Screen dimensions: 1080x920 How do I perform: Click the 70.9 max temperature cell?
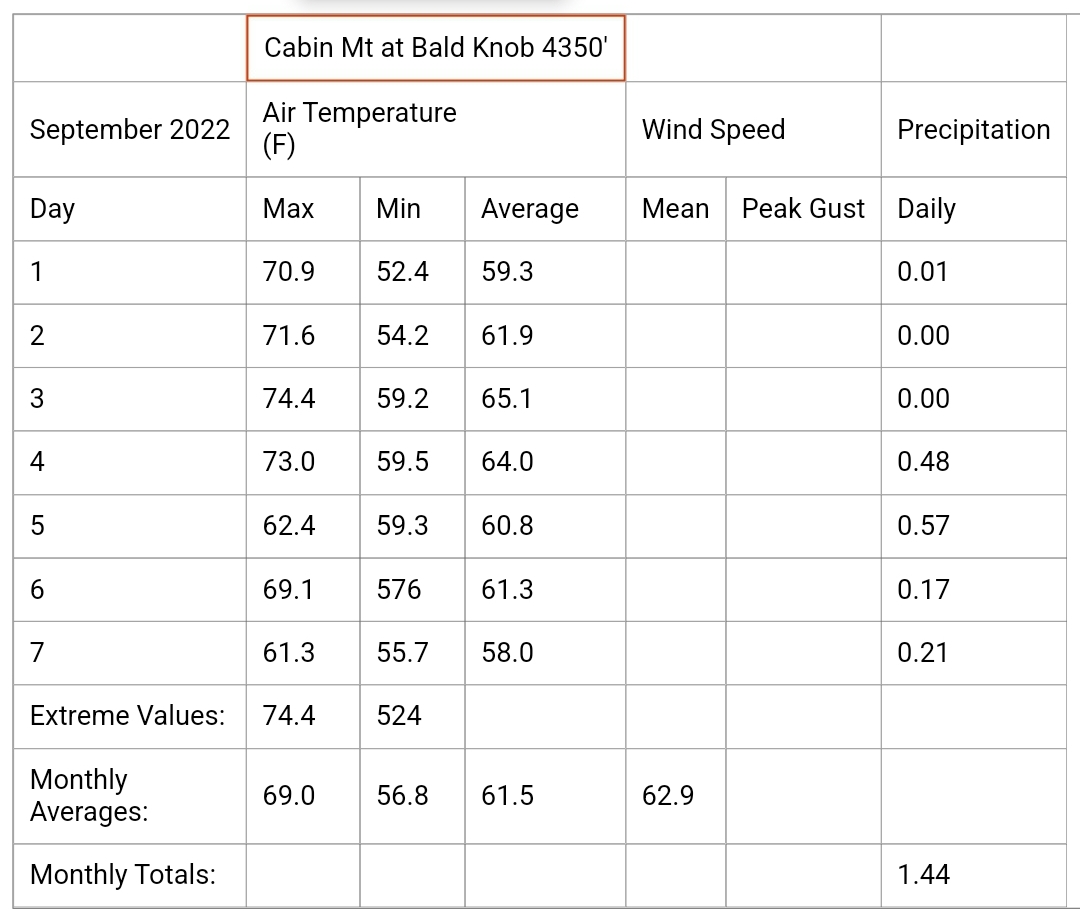pos(303,272)
